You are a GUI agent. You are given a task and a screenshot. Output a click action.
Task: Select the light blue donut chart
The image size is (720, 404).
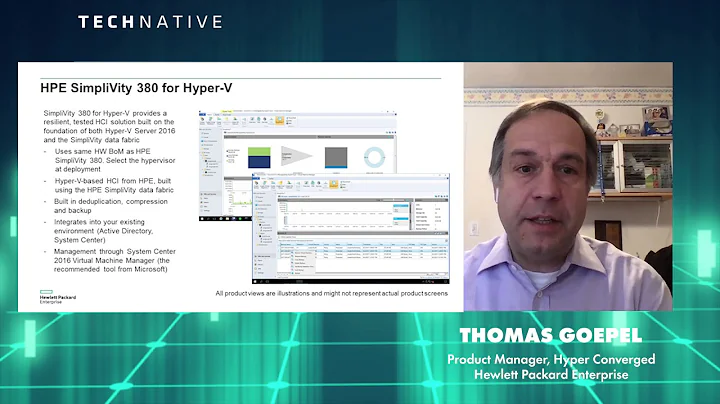pyautogui.click(x=375, y=157)
